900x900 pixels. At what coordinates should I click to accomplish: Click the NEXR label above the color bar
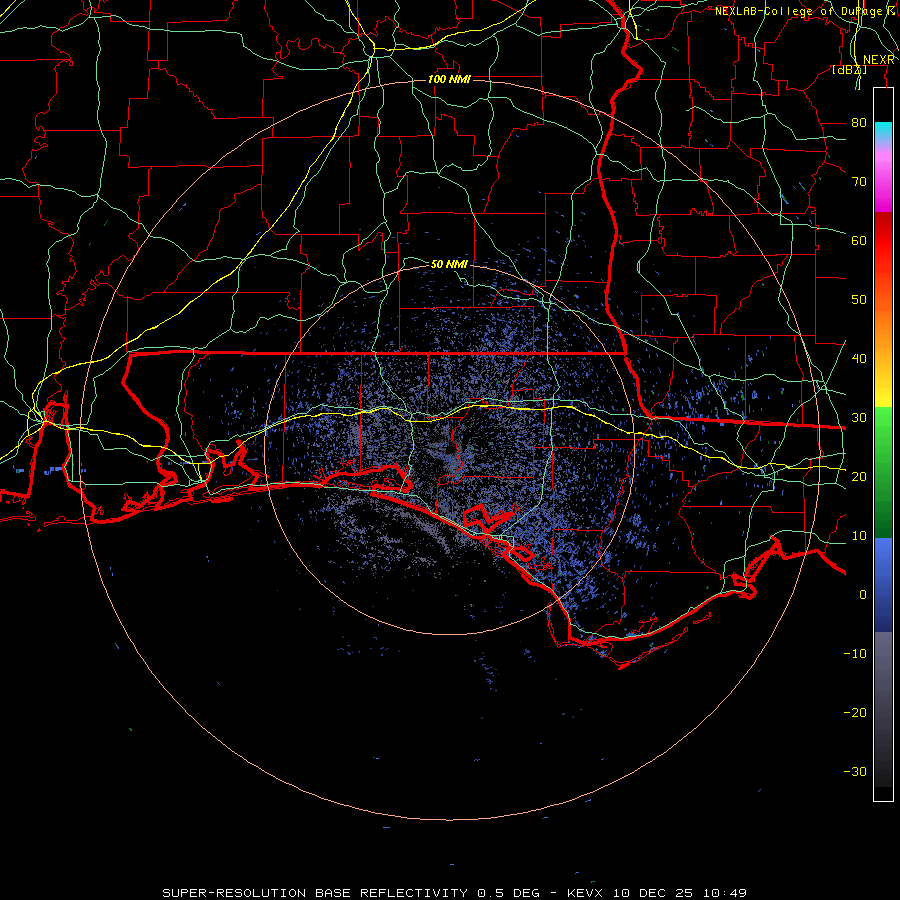878,60
